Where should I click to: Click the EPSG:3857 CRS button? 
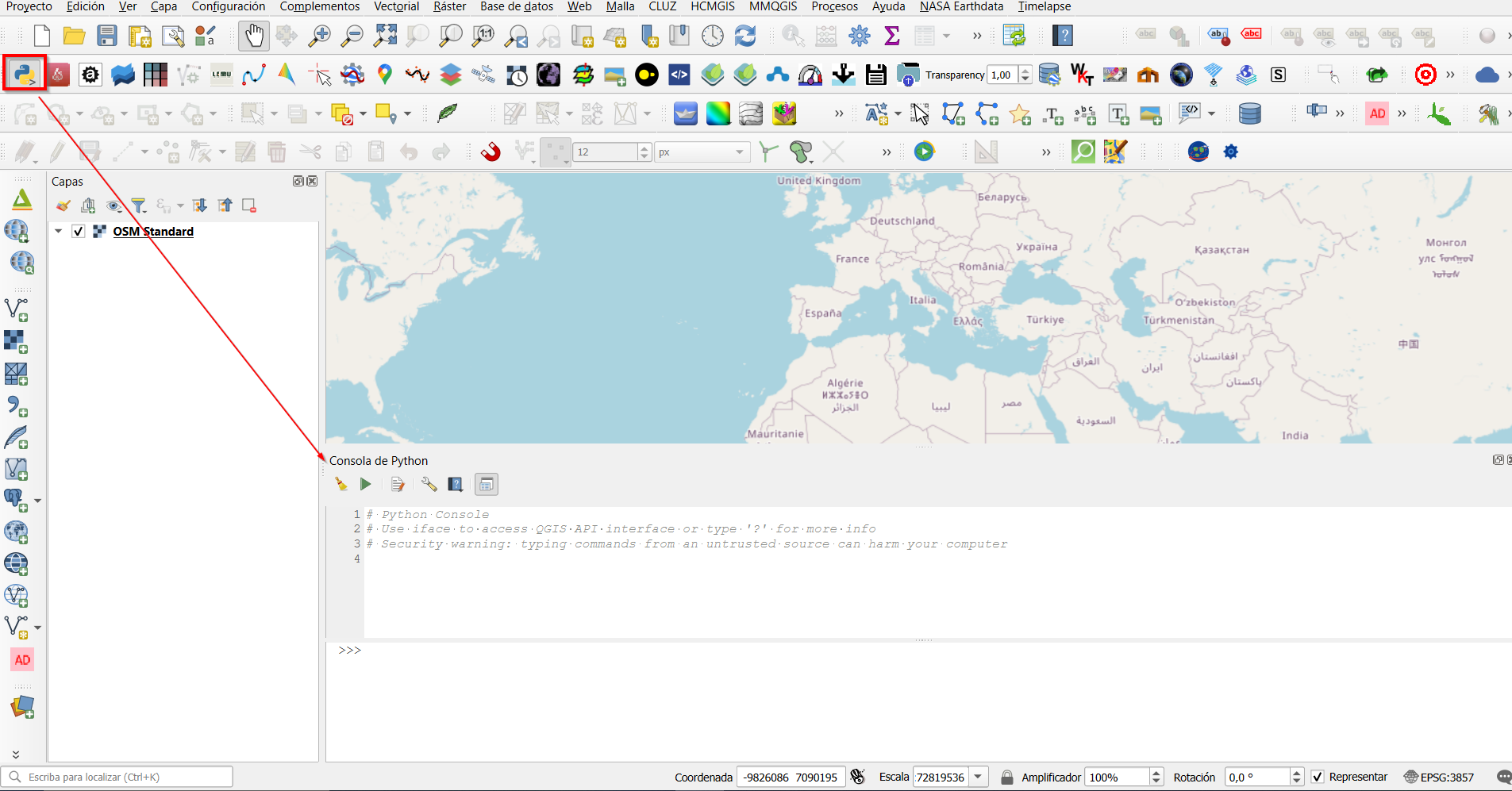pyautogui.click(x=1438, y=777)
